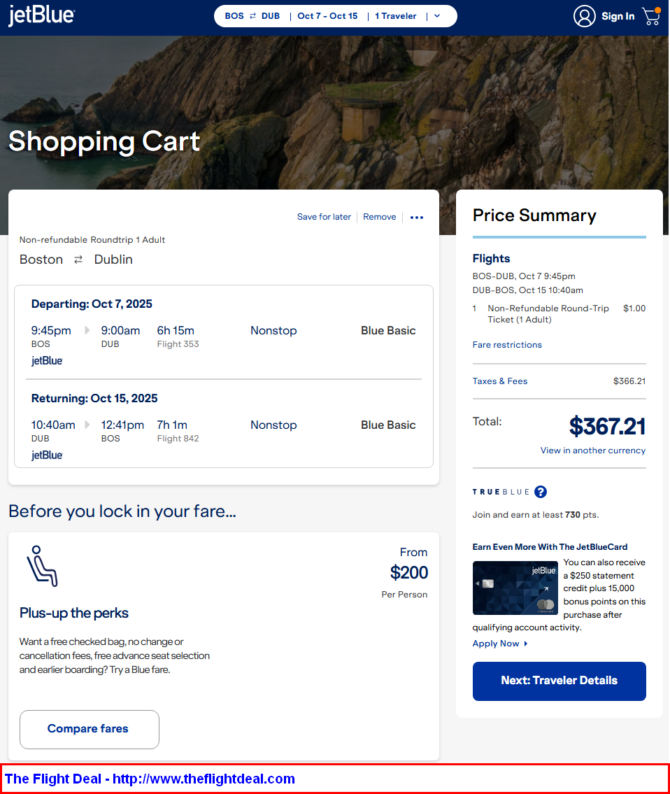
Task: Click the jetBlue logo in header
Action: (x=41, y=16)
